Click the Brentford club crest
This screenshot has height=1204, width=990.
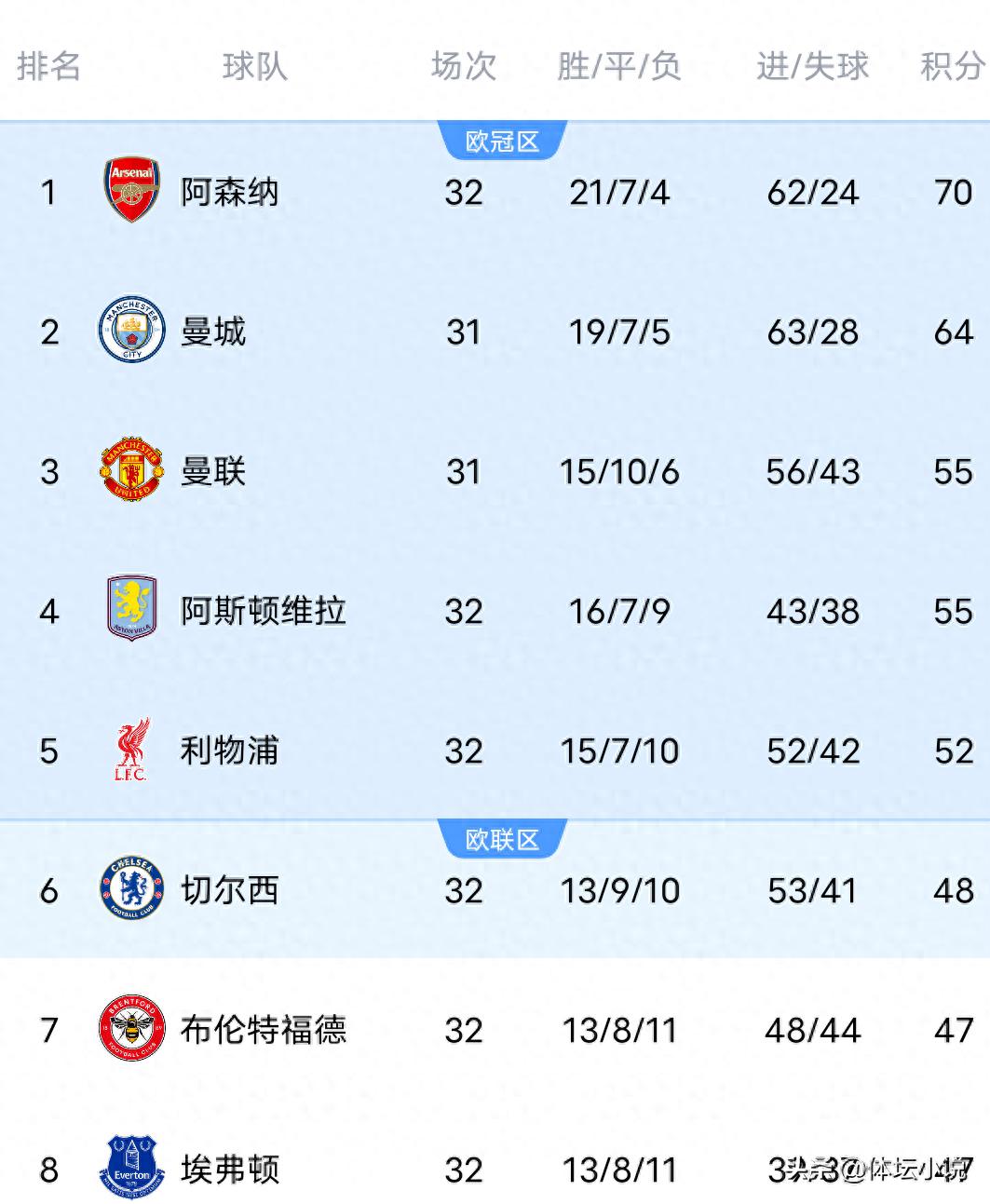[131, 1028]
